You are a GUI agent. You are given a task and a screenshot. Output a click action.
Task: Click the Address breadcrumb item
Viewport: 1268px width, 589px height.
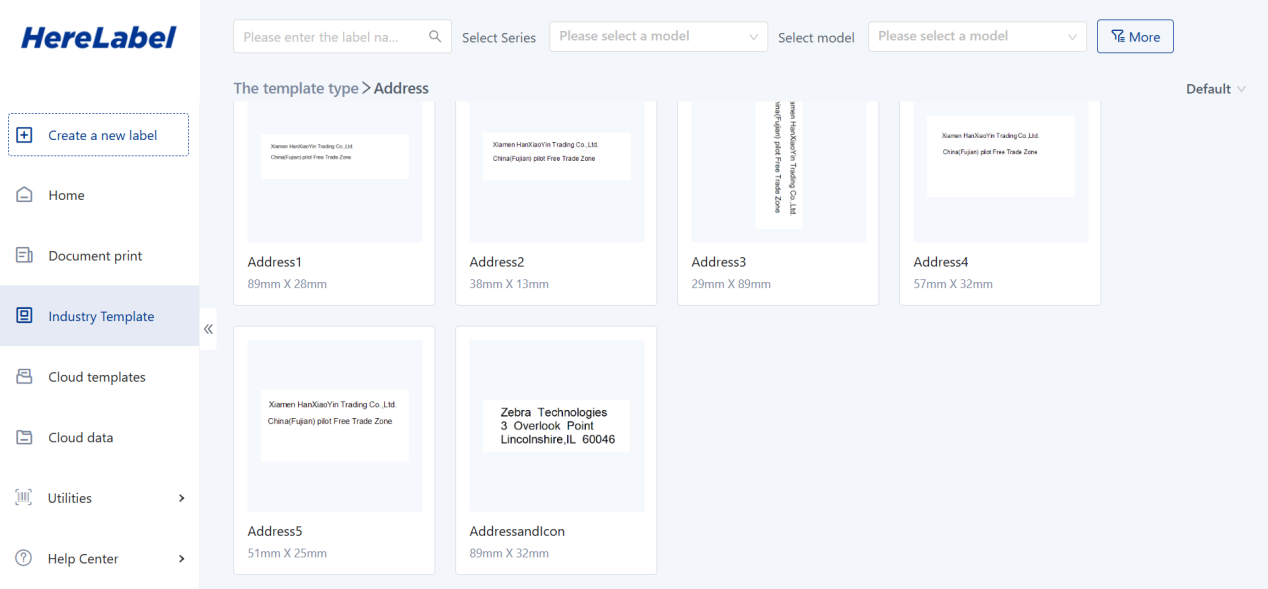click(401, 88)
